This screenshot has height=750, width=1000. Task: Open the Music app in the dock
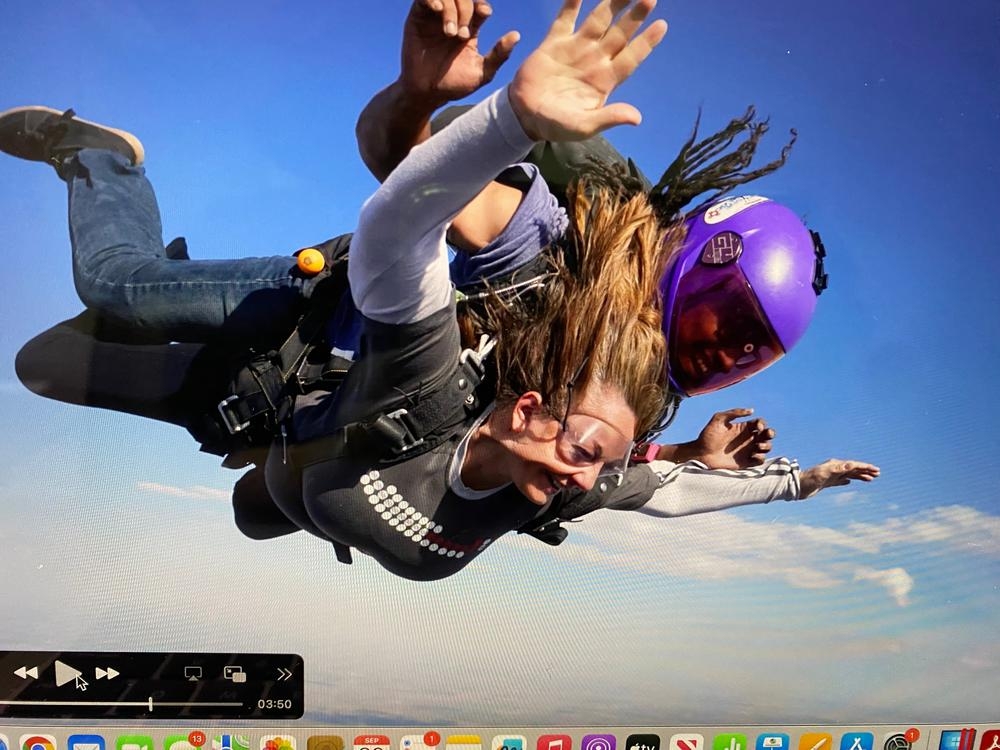coord(554,743)
